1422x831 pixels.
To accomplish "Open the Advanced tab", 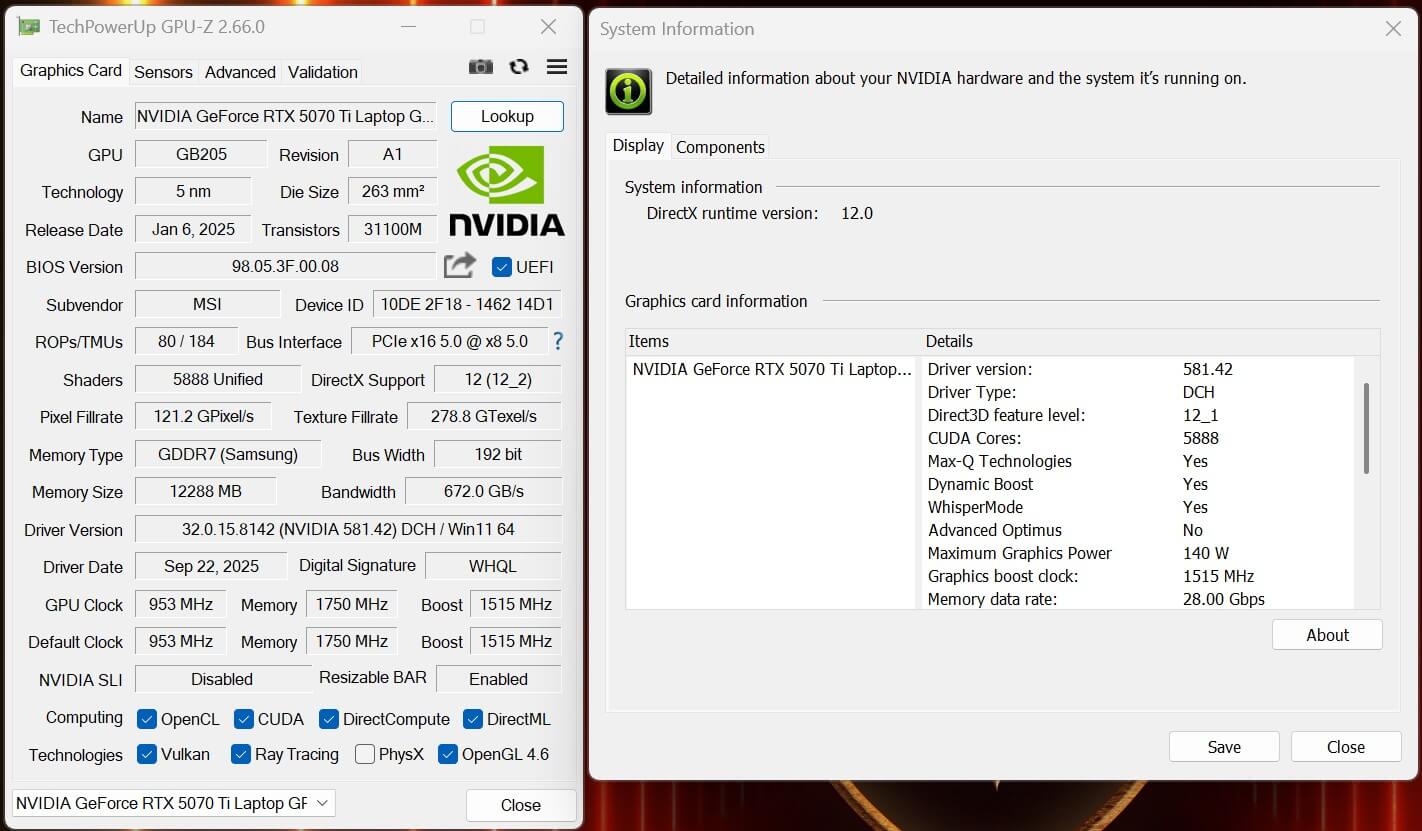I will (240, 71).
